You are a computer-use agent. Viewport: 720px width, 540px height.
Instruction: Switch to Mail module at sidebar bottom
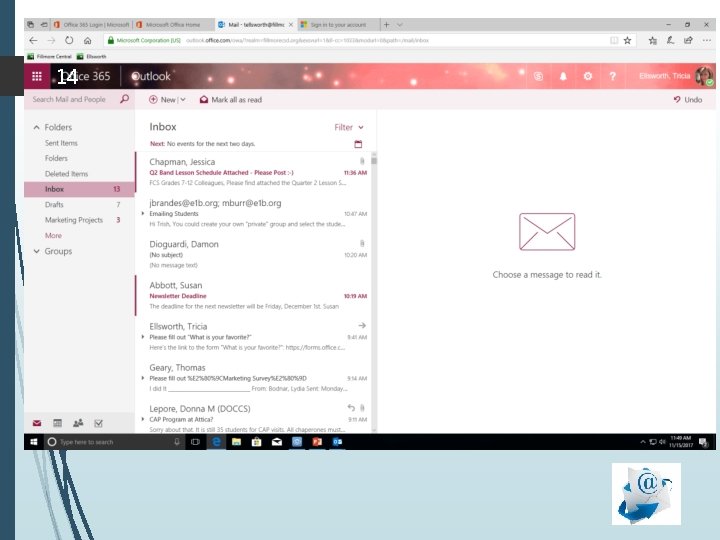[37, 423]
